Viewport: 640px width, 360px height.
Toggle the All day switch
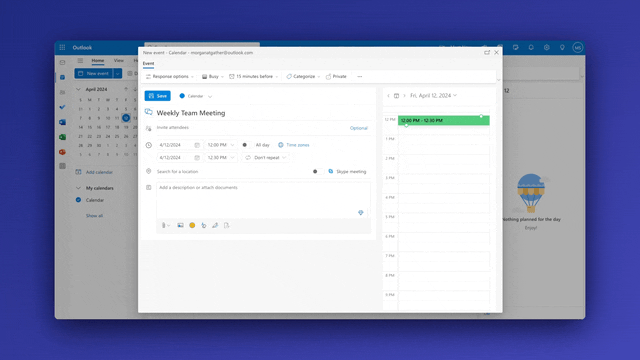click(247, 145)
